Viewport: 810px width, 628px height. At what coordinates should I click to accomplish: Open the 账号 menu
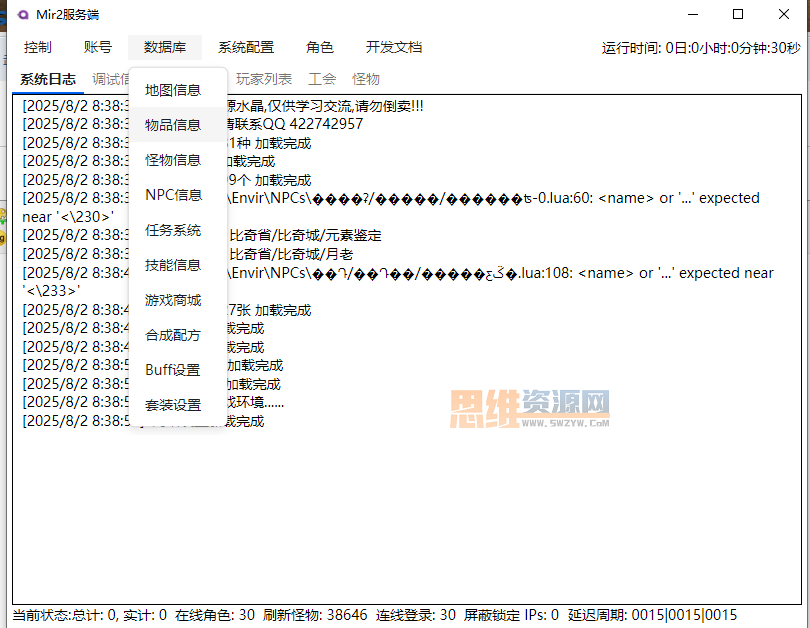point(98,48)
